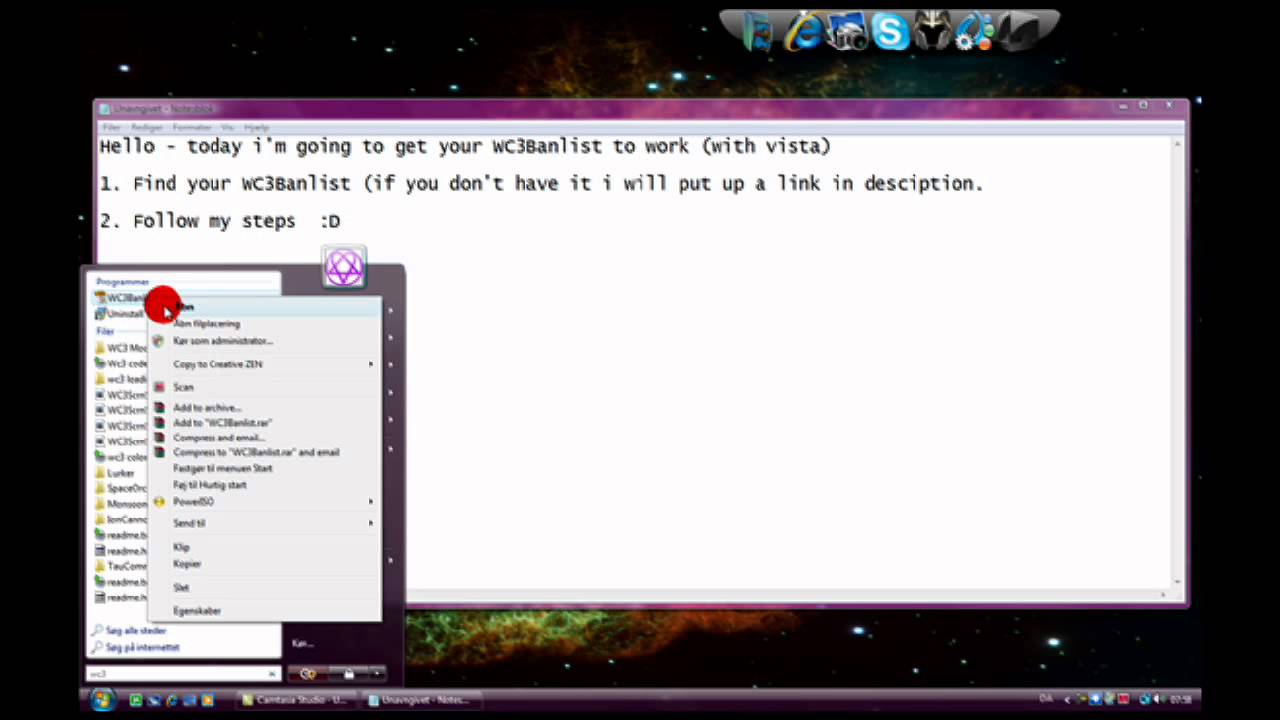Open shutdown options arrow in Start menu
Image resolution: width=1280 pixels, height=720 pixels.
[x=376, y=674]
